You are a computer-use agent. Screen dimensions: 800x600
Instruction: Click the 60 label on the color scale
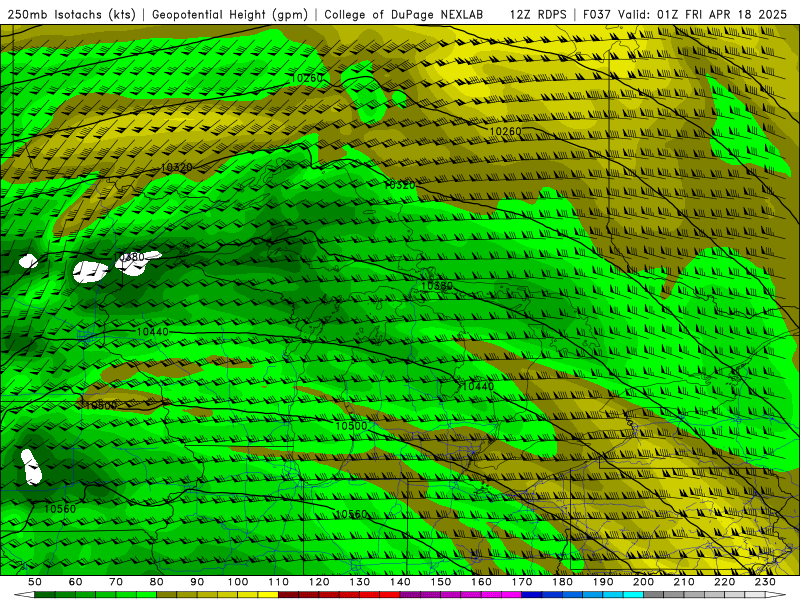[x=76, y=582]
